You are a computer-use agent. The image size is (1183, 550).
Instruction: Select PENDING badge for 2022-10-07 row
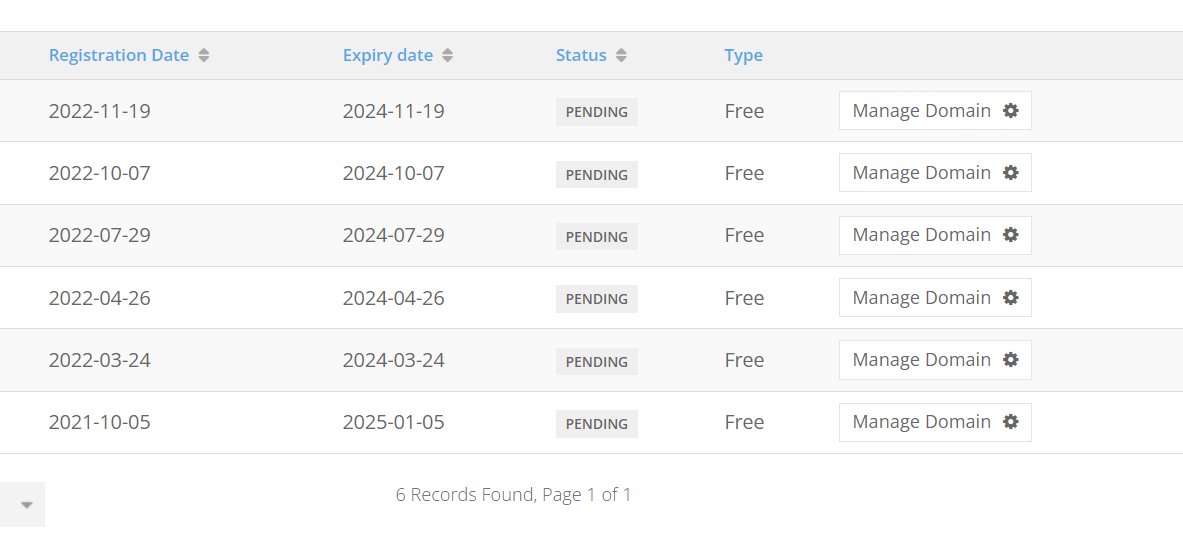597,174
